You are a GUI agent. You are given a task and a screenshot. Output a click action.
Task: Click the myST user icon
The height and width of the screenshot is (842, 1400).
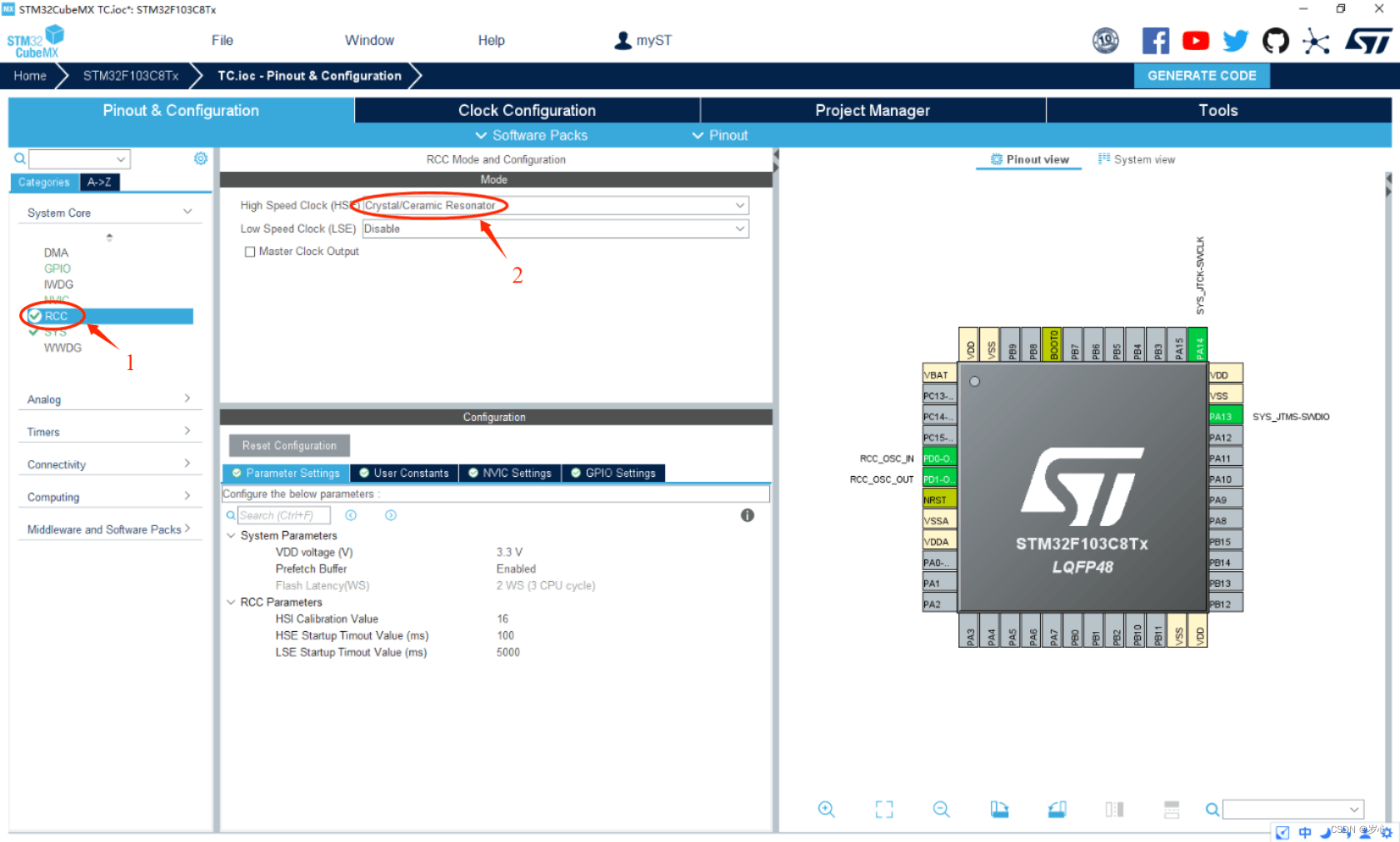coord(622,40)
